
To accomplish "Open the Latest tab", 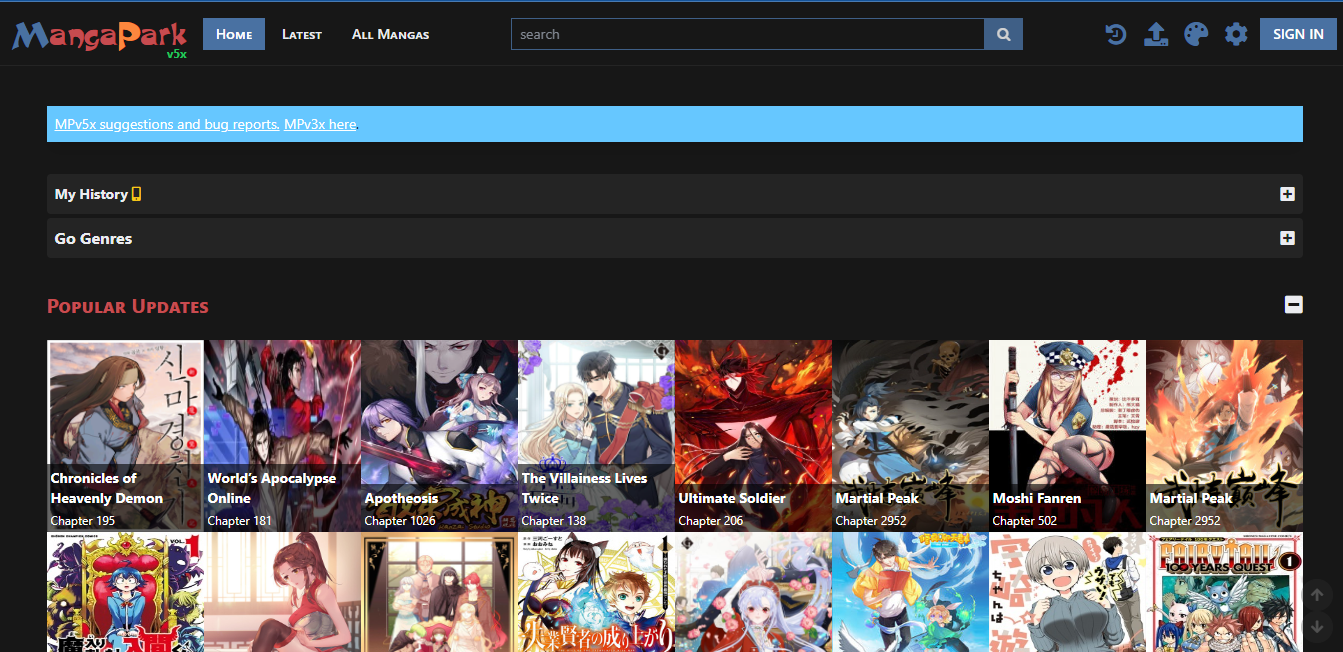I will pos(302,34).
